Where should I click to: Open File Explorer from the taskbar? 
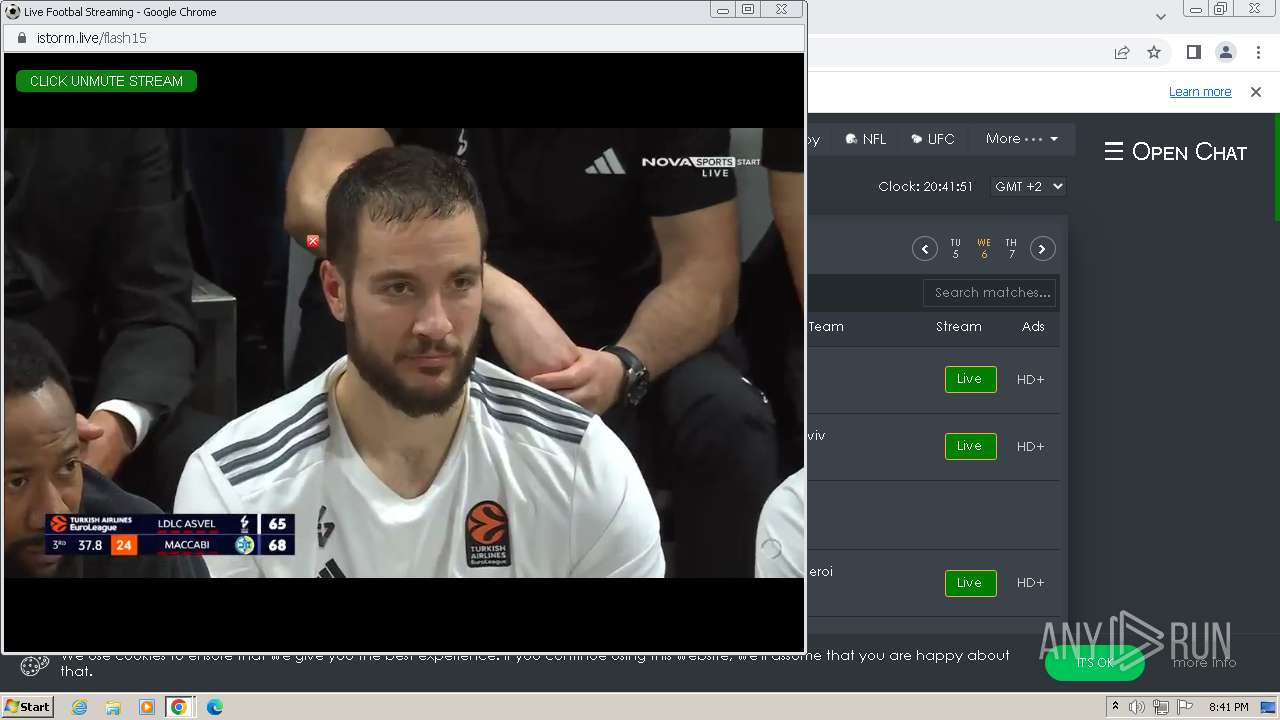tap(113, 707)
